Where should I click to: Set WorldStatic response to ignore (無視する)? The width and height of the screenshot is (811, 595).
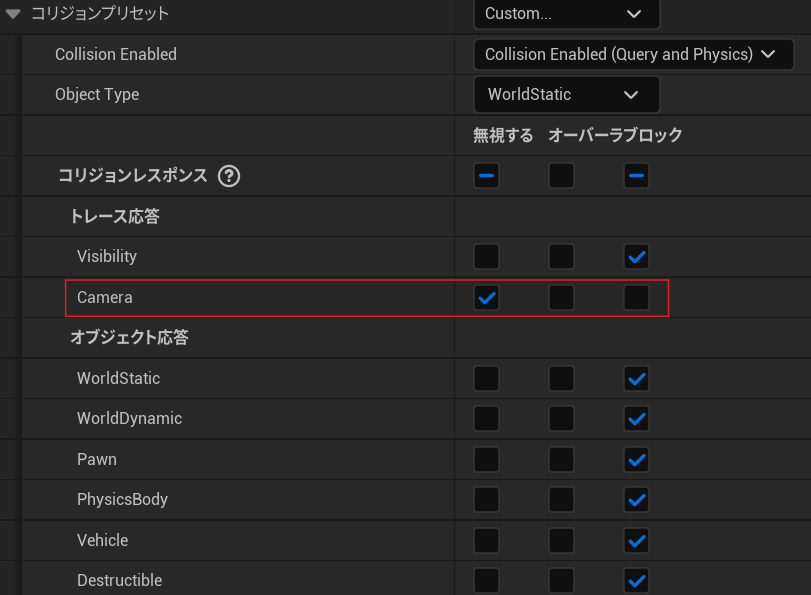point(487,378)
